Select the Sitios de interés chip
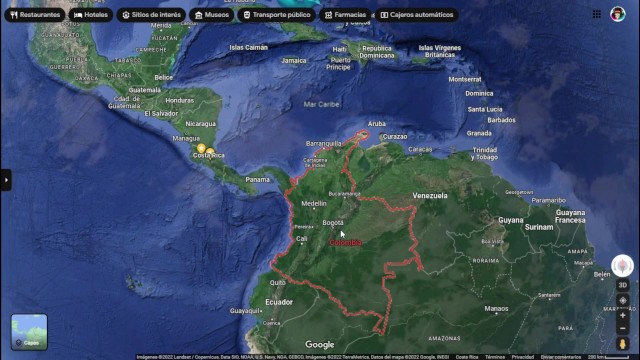This screenshot has width=640, height=360. pyautogui.click(x=151, y=15)
